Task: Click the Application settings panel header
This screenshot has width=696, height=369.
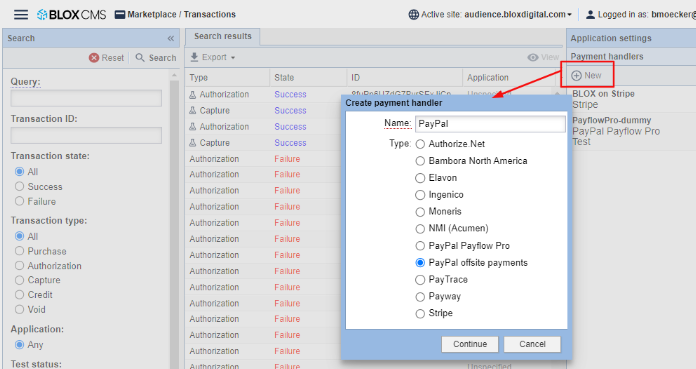Action: pos(631,38)
